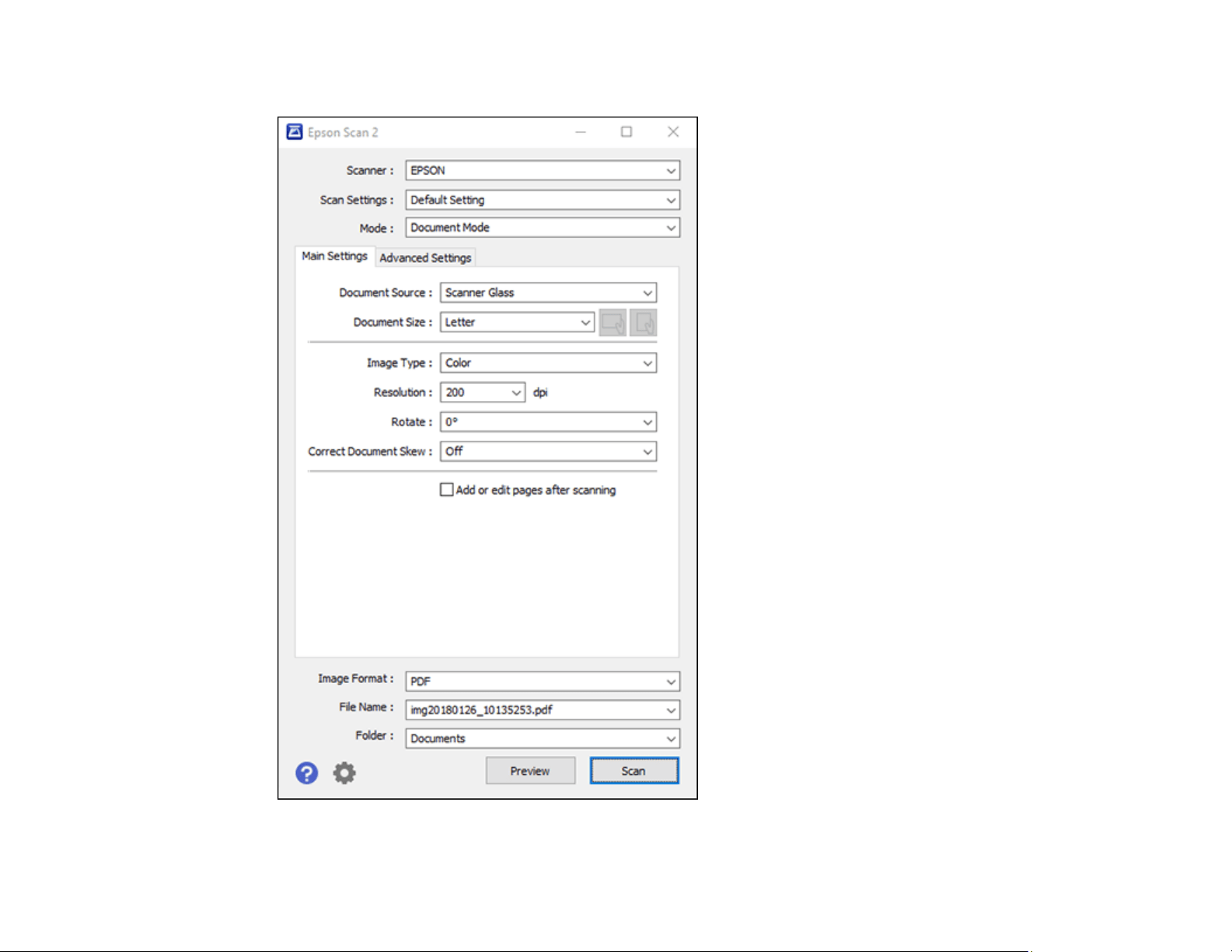Click the portrait orientation icon beside Document Size
This screenshot has height=952, width=1232.
(x=644, y=323)
